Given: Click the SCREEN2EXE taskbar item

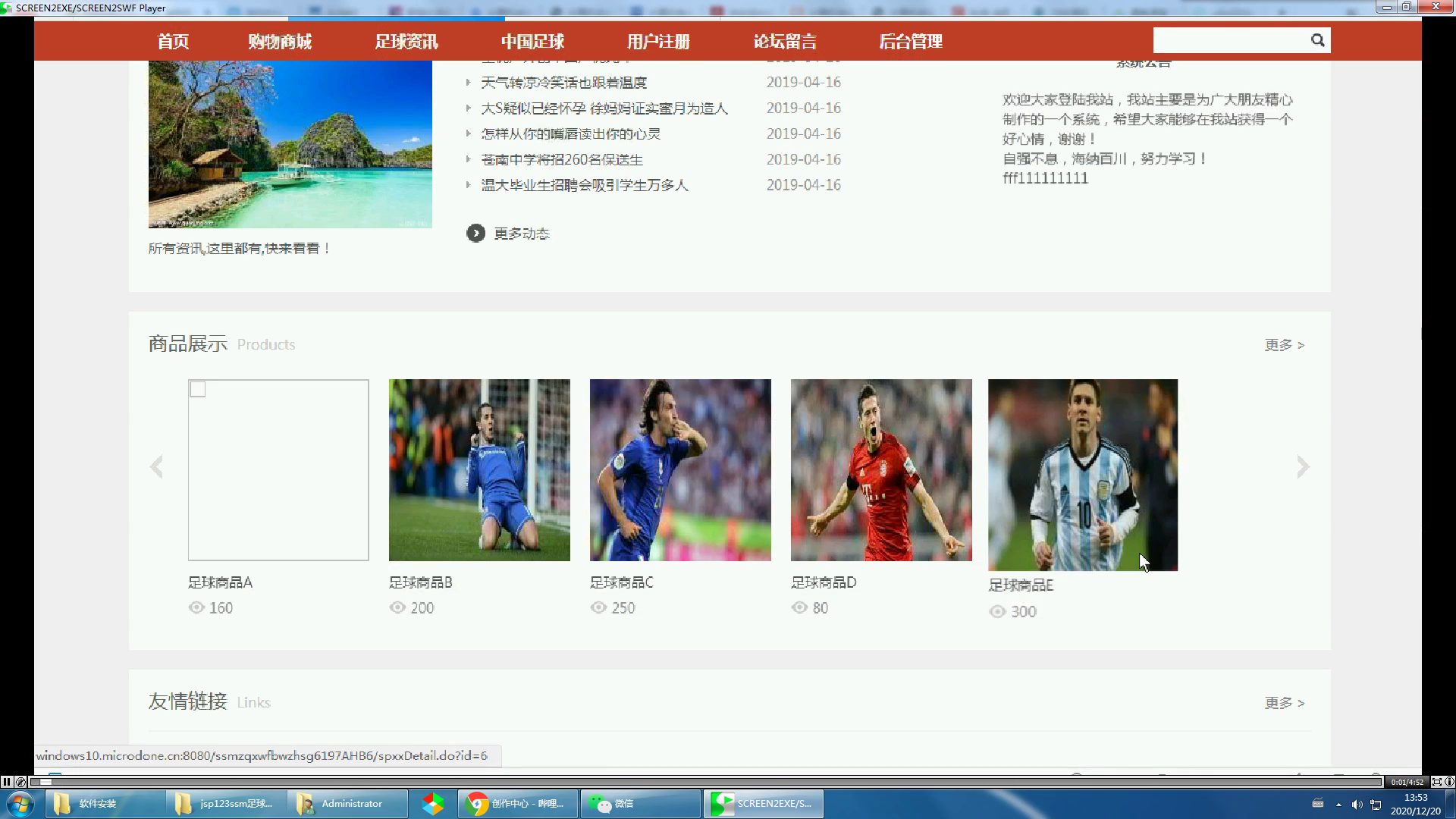Looking at the screenshot, I should pos(764,804).
